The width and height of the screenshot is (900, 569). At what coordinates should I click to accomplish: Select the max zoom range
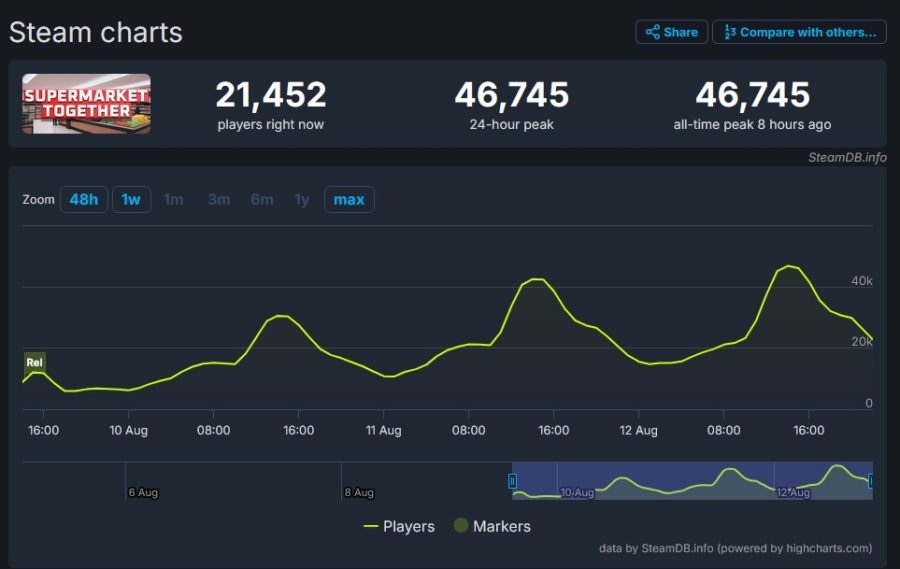[x=349, y=200]
